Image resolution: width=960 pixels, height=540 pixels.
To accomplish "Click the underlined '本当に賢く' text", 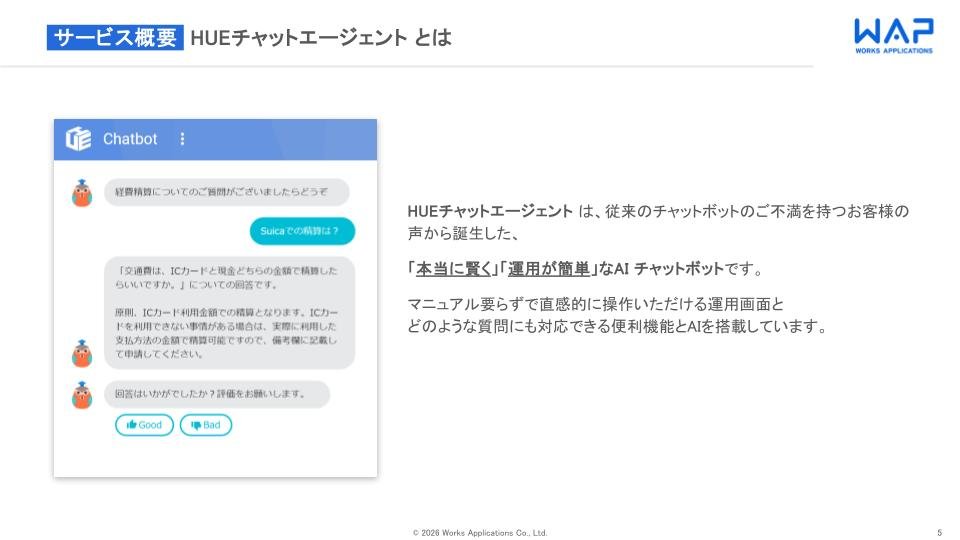I will pyautogui.click(x=454, y=268).
